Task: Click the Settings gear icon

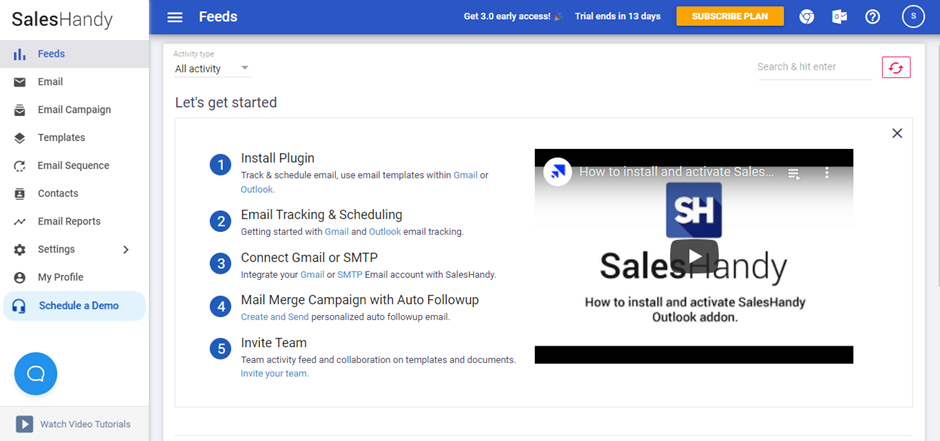Action: pos(20,249)
